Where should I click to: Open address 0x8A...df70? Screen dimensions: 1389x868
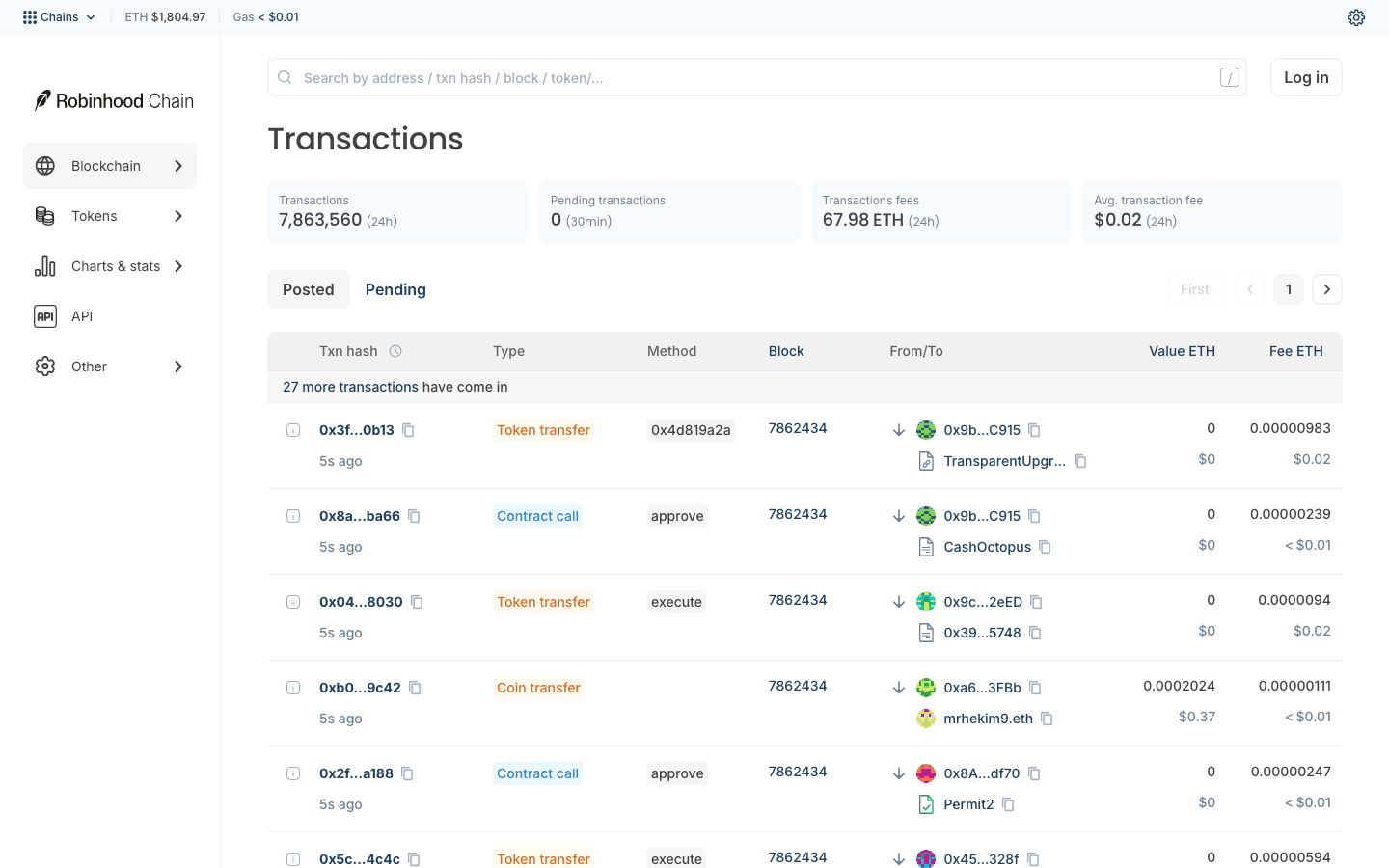[x=981, y=773]
